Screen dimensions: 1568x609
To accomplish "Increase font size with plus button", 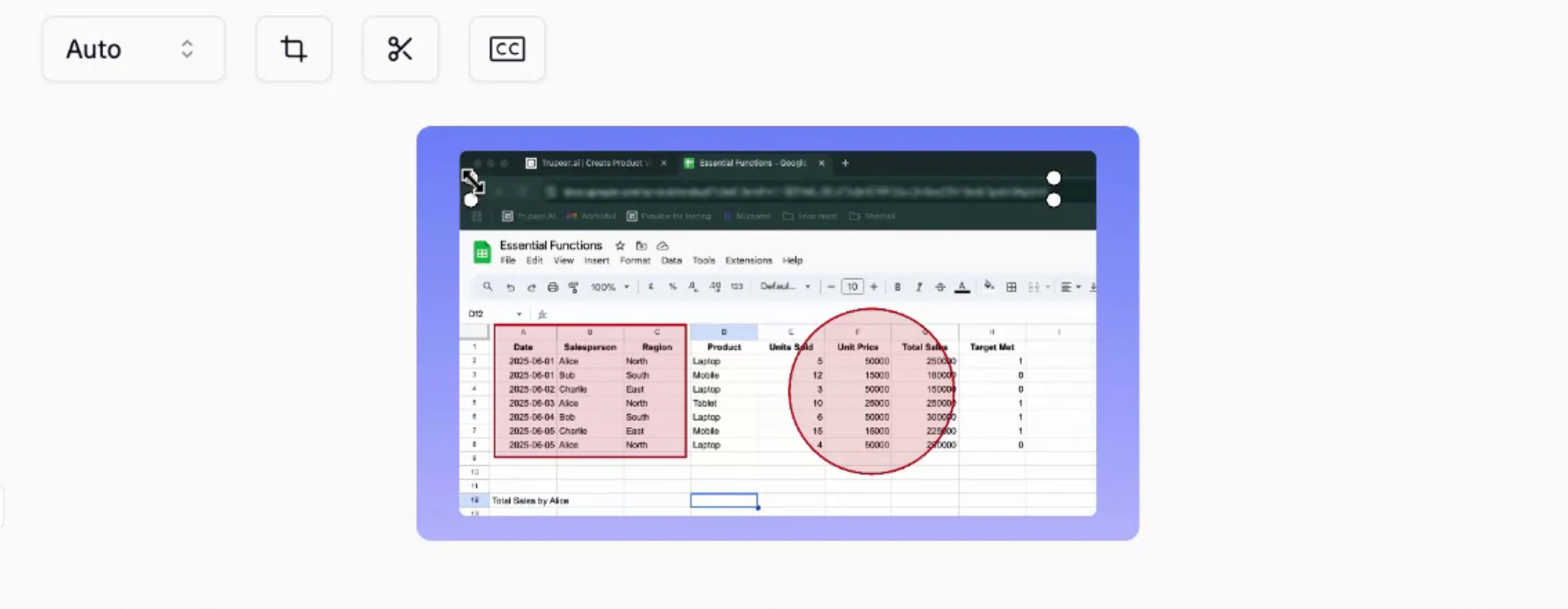I will 874,287.
